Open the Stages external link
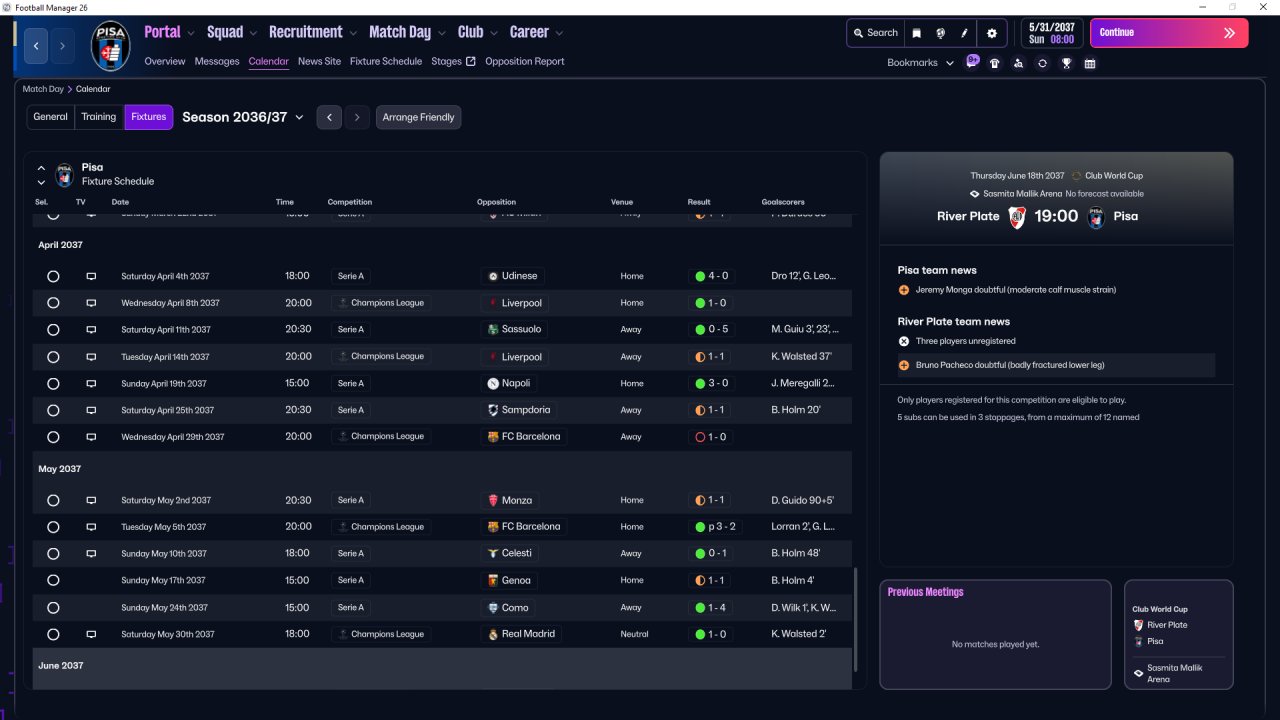Screen dimensions: 1280x720 [x=453, y=61]
